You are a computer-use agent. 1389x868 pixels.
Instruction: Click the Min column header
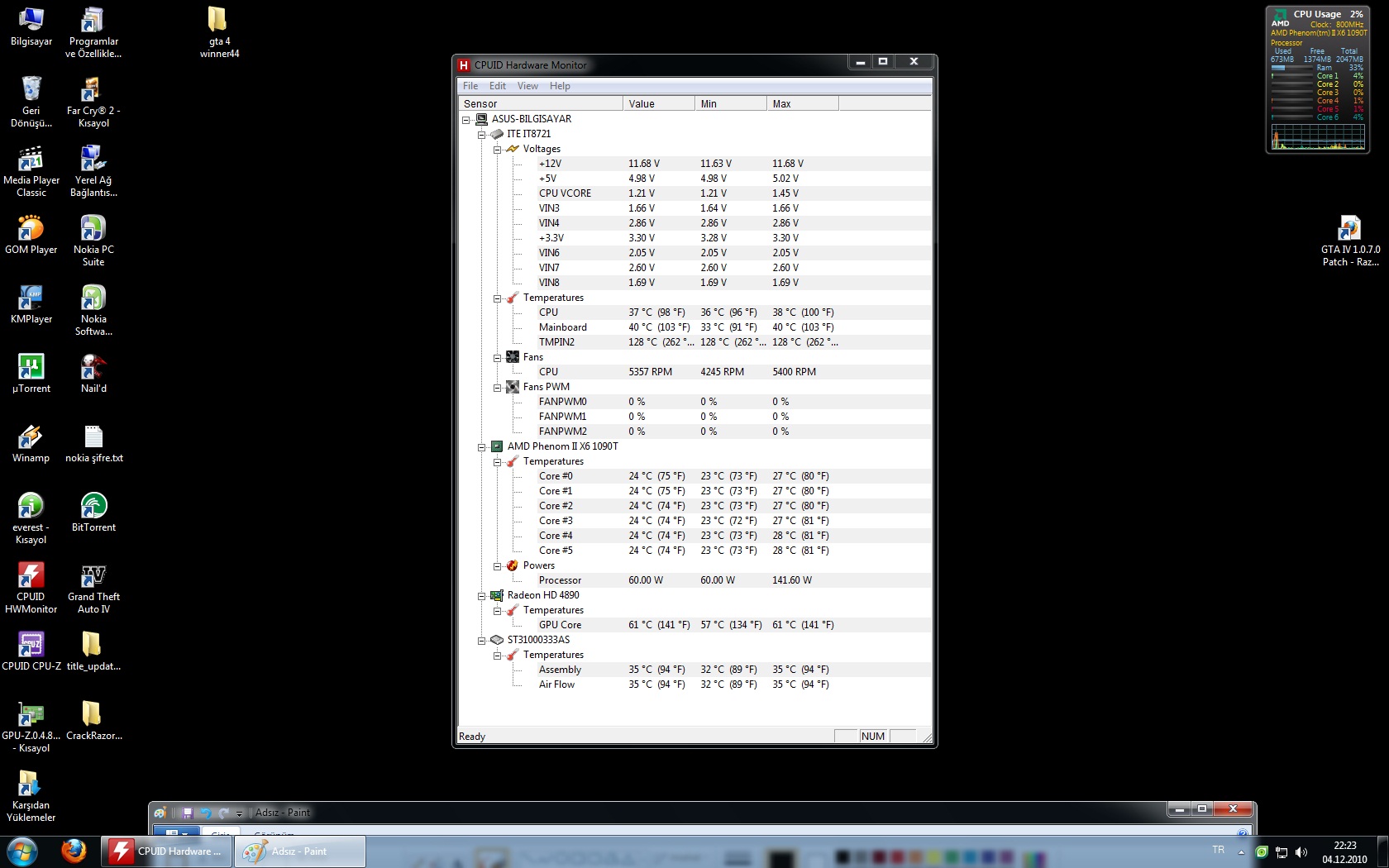click(731, 103)
